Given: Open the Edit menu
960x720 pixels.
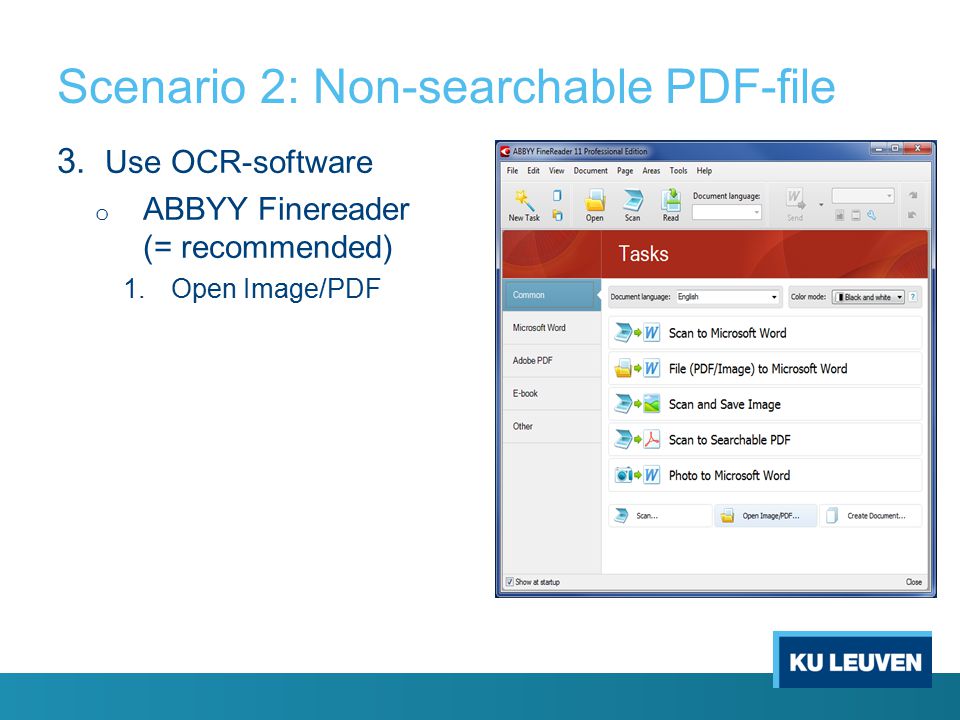Looking at the screenshot, I should pos(534,171).
